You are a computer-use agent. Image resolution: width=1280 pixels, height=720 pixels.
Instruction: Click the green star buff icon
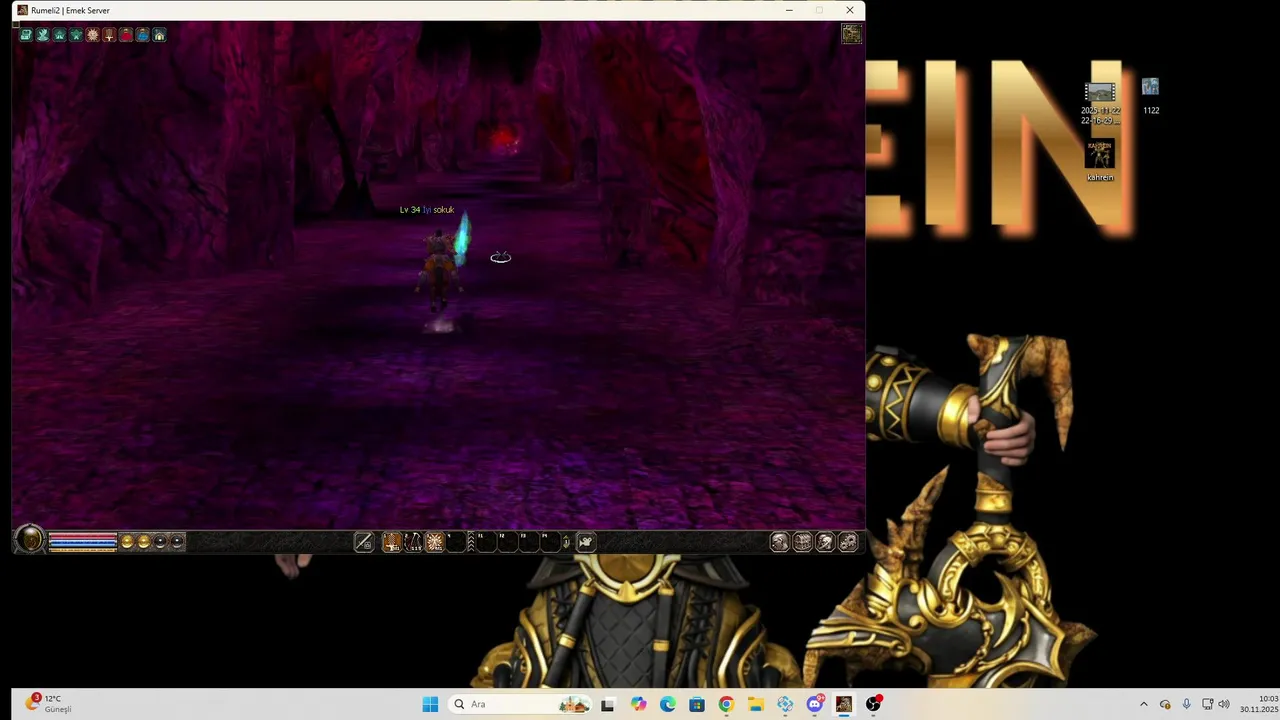coord(76,35)
